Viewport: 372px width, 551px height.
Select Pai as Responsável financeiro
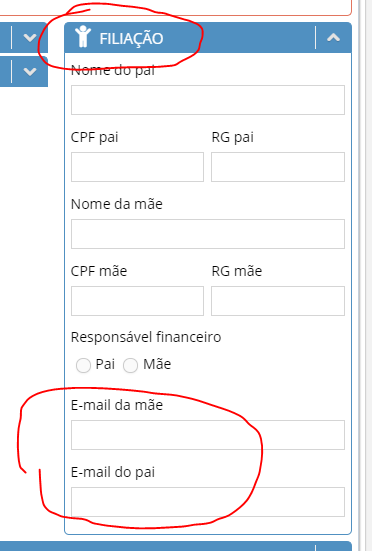point(83,365)
